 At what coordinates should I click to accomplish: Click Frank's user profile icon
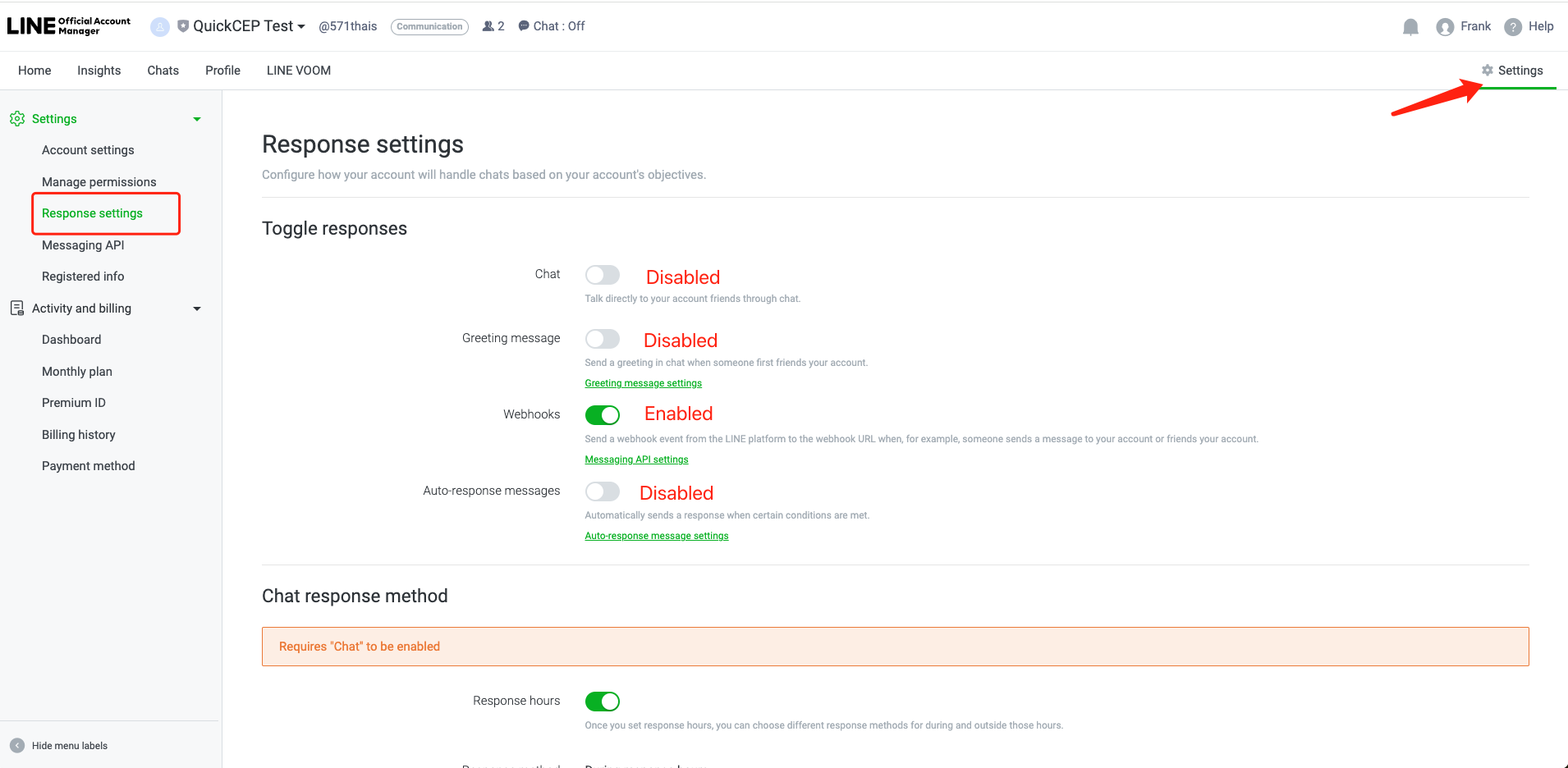[1445, 27]
